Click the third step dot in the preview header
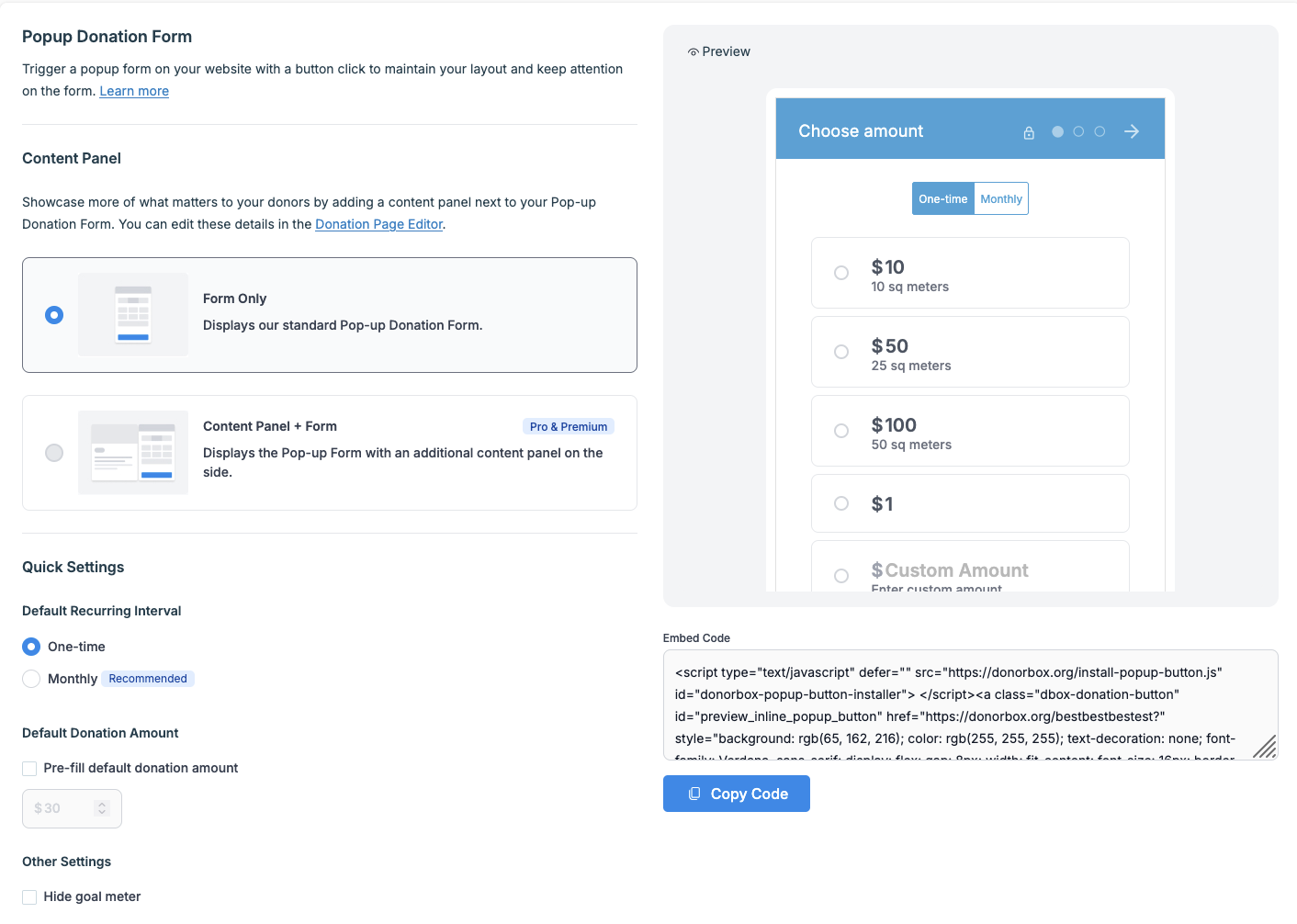The height and width of the screenshot is (924, 1297). pos(1100,131)
